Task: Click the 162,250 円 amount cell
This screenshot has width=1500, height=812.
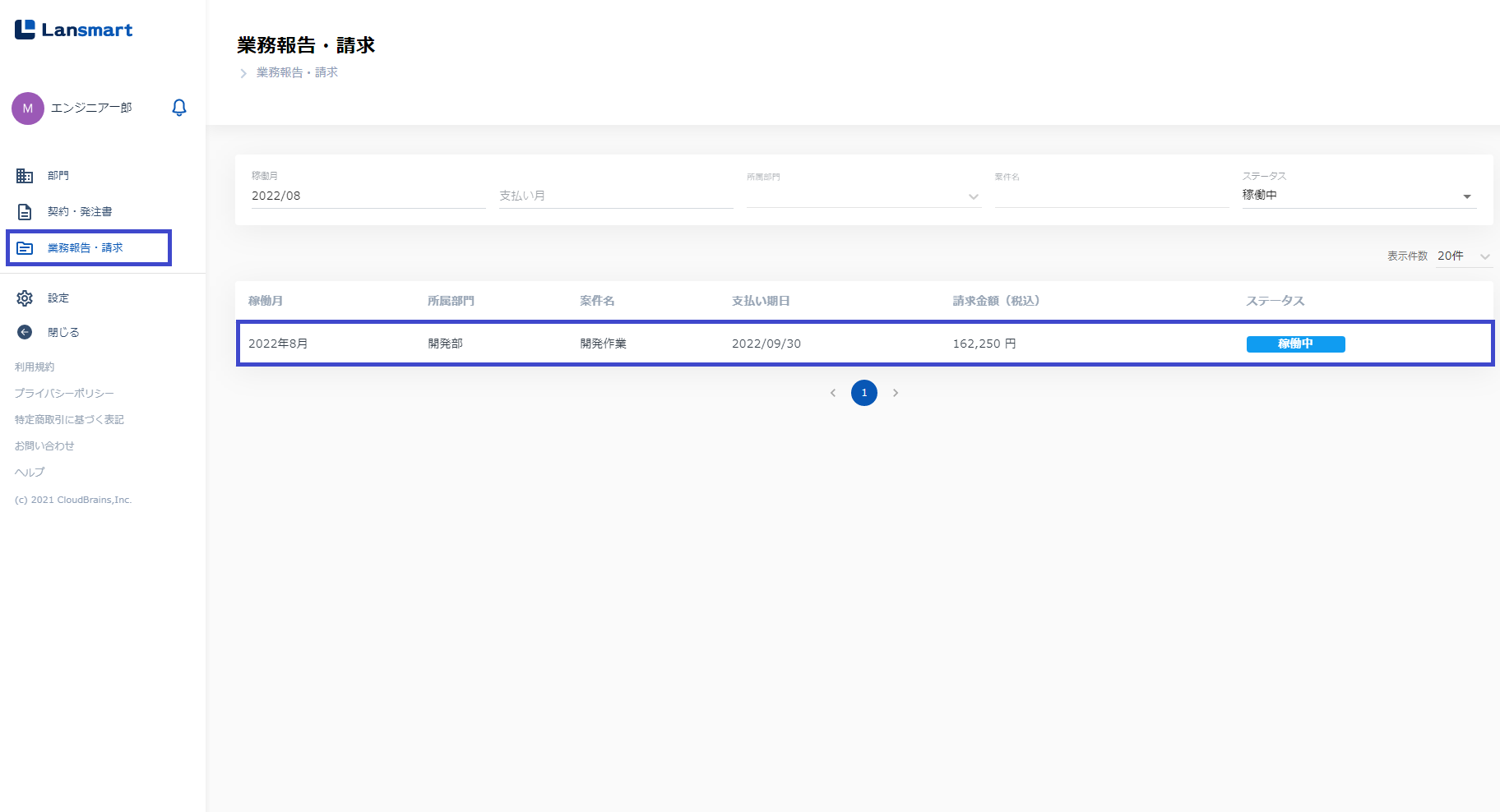Action: click(x=984, y=344)
